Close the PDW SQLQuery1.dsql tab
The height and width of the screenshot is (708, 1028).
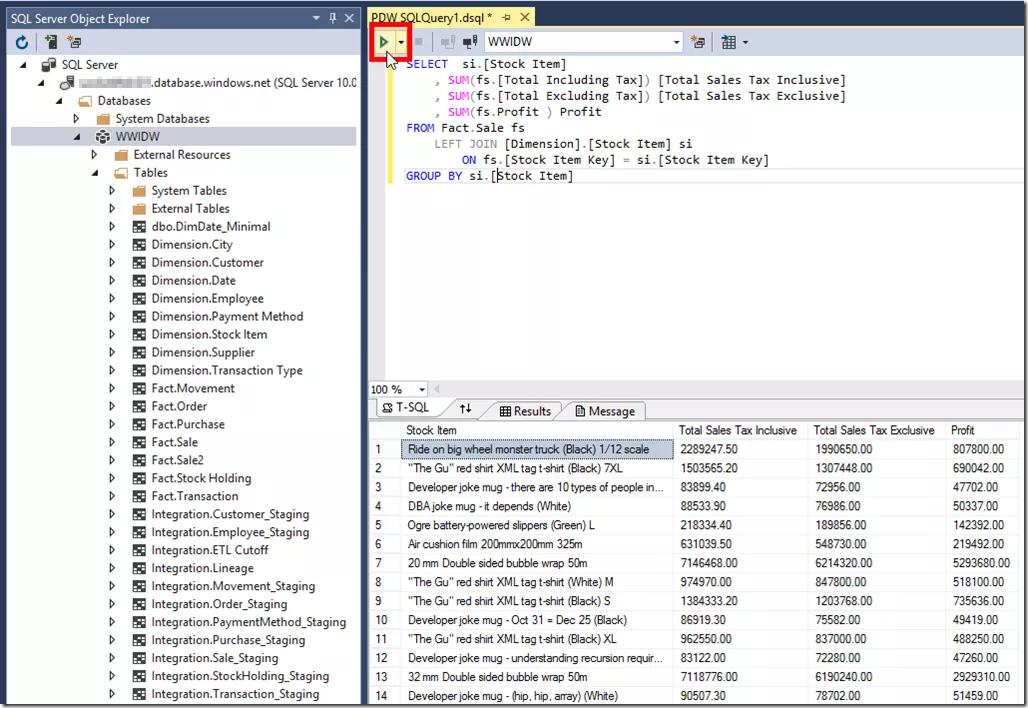coord(524,18)
